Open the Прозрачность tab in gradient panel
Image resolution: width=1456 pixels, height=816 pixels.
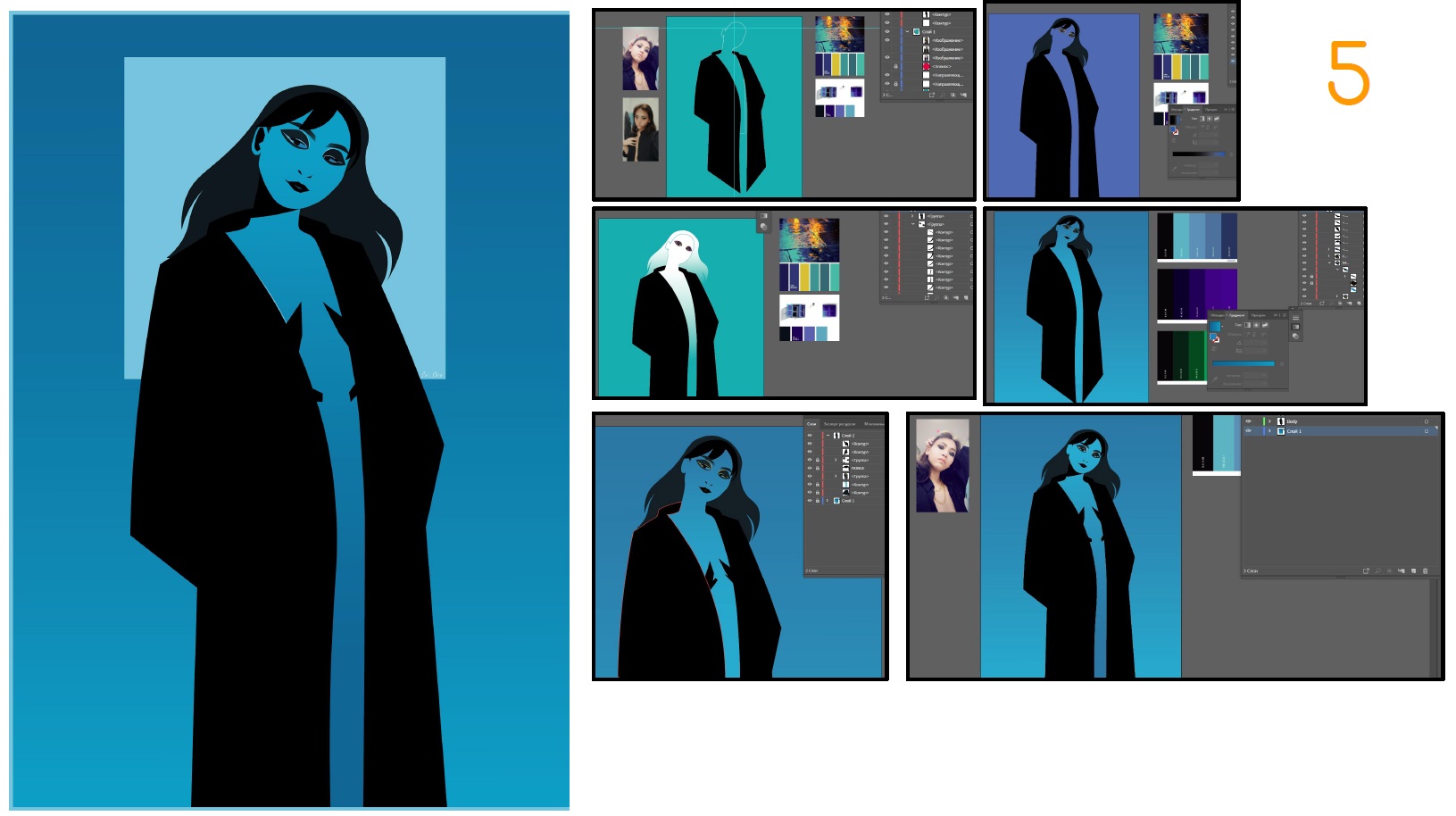1259,315
